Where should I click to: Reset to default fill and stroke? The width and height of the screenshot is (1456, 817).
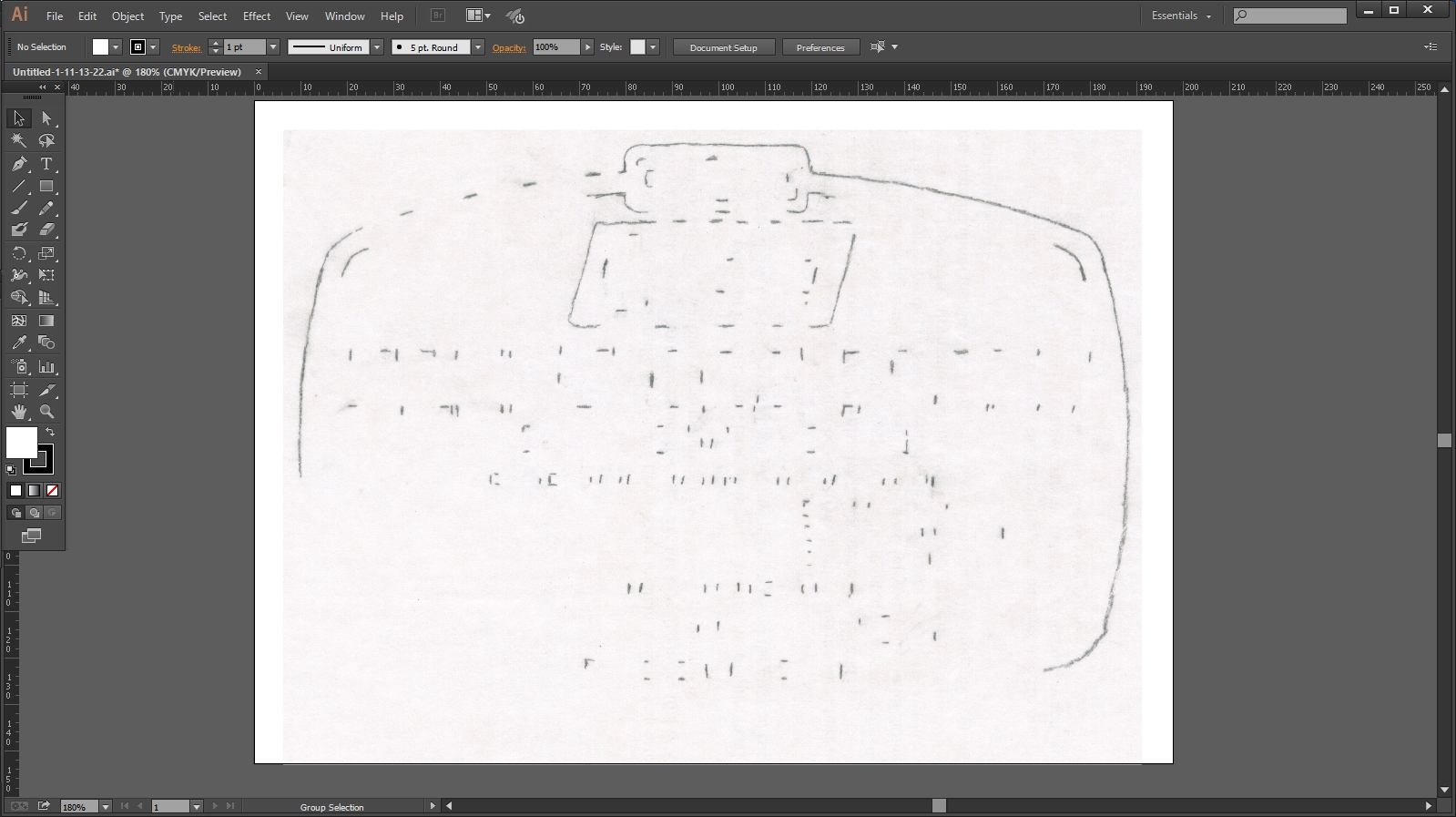point(11,470)
